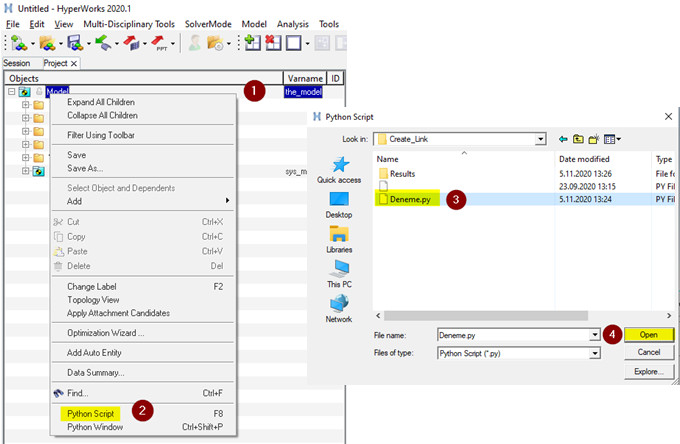
Task: Click the Open Session folder icon
Action: 47,43
